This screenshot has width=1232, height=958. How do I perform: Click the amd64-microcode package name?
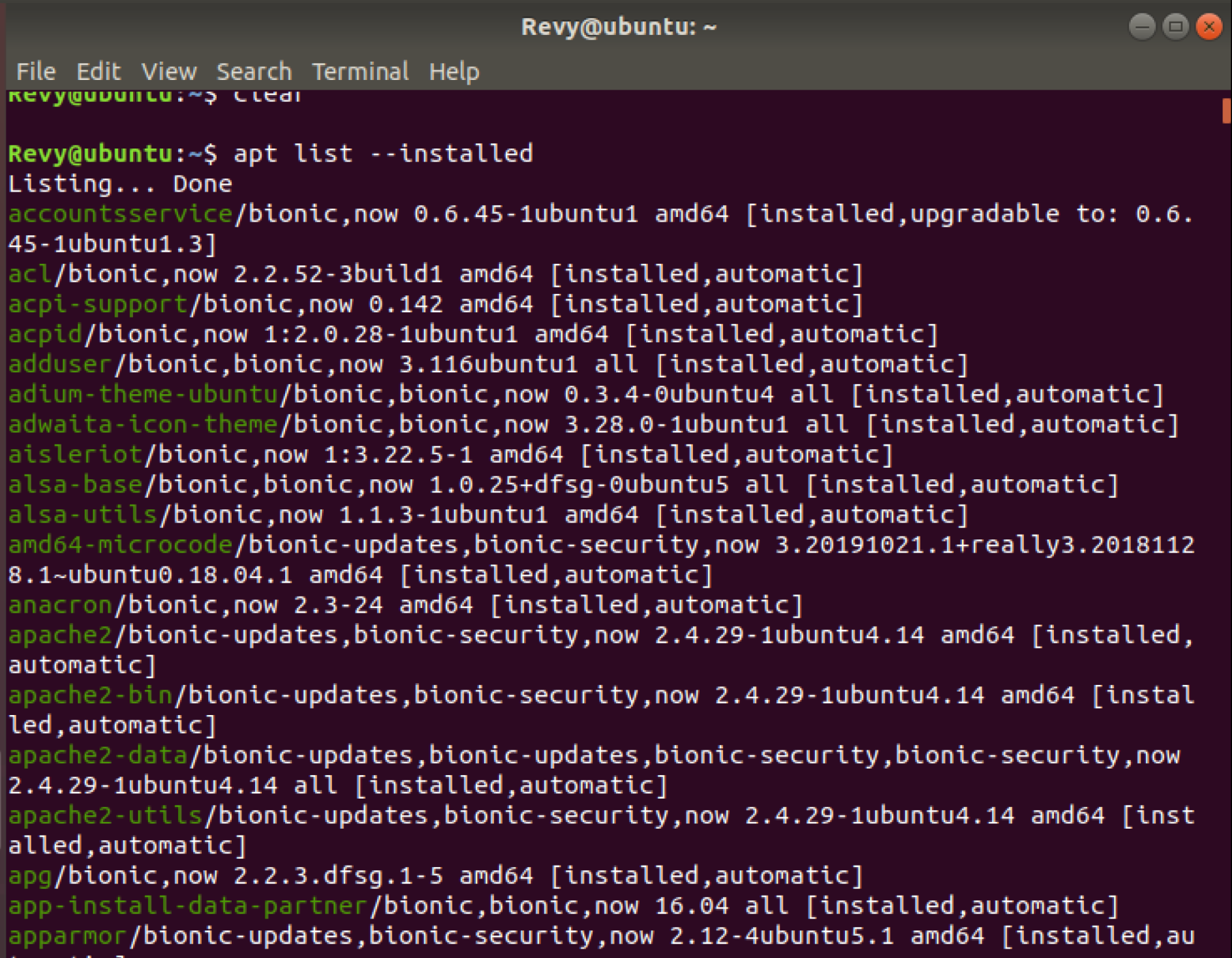coord(120,545)
